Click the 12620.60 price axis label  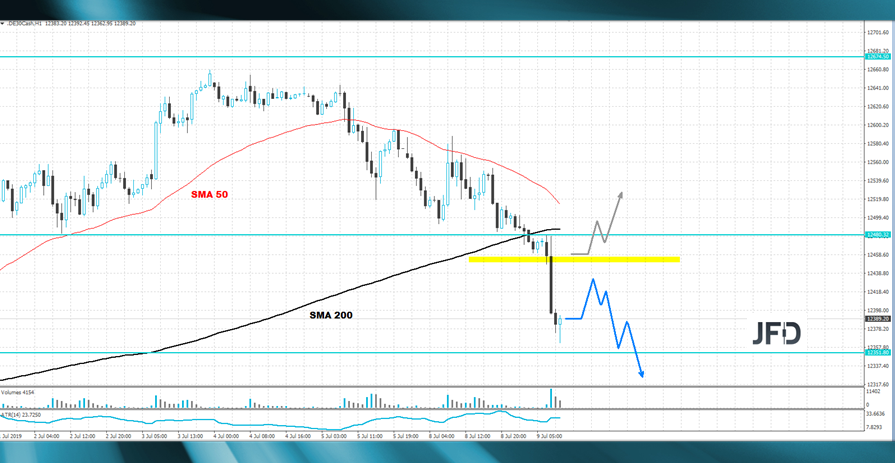[878, 107]
